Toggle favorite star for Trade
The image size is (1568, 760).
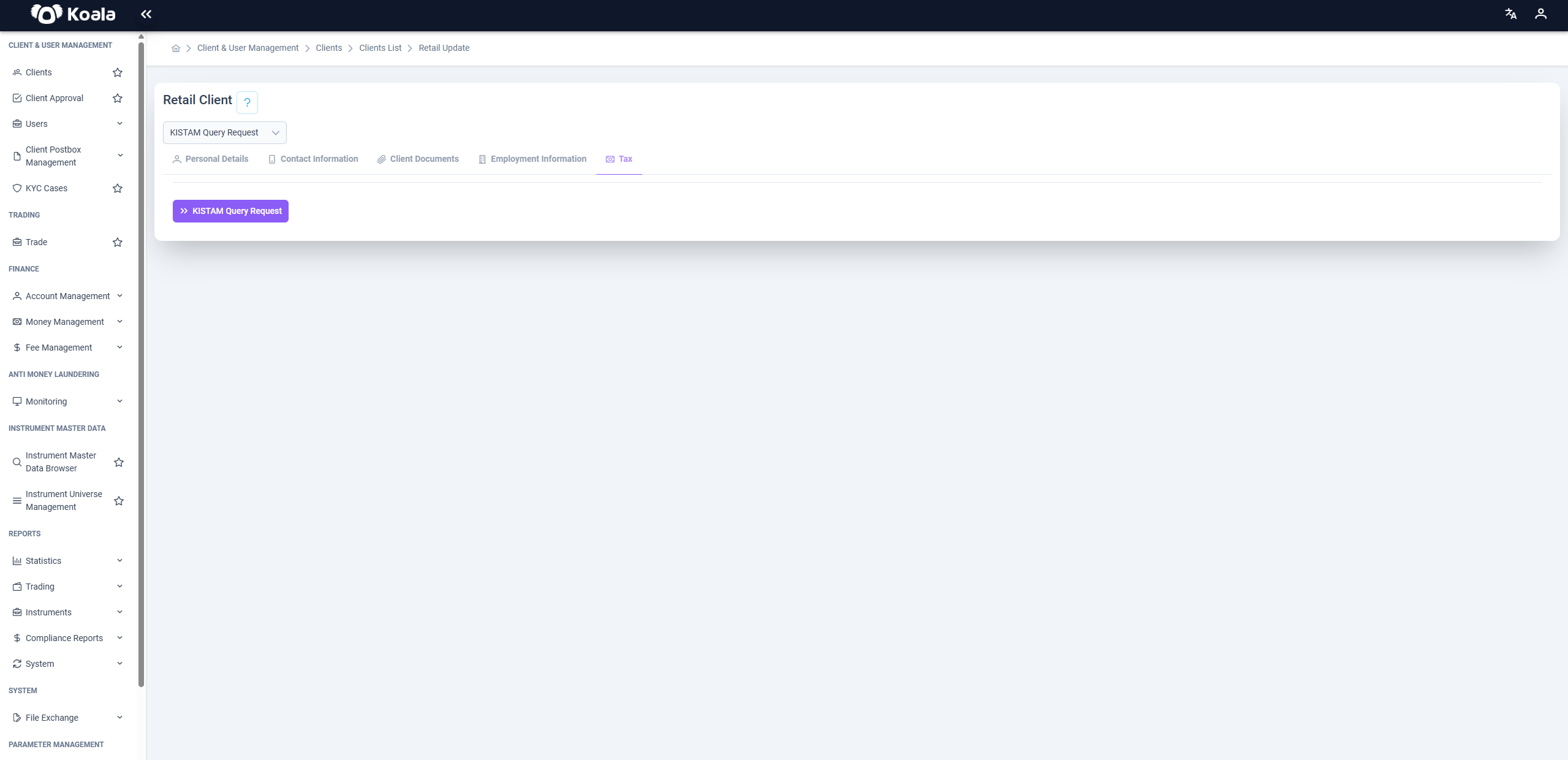point(118,242)
